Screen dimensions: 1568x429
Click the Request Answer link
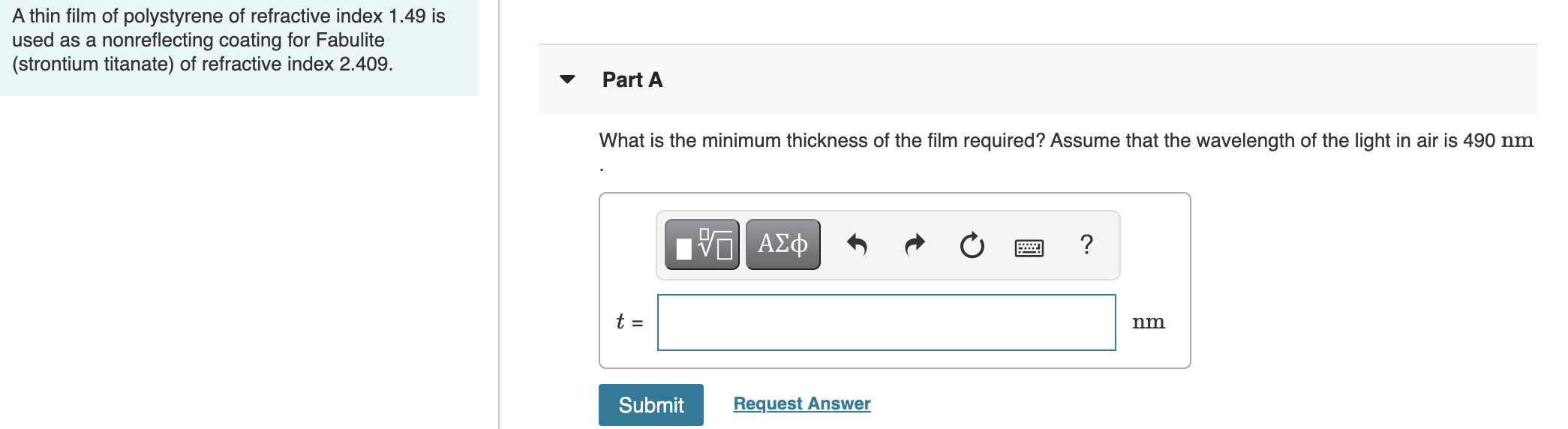(x=801, y=403)
